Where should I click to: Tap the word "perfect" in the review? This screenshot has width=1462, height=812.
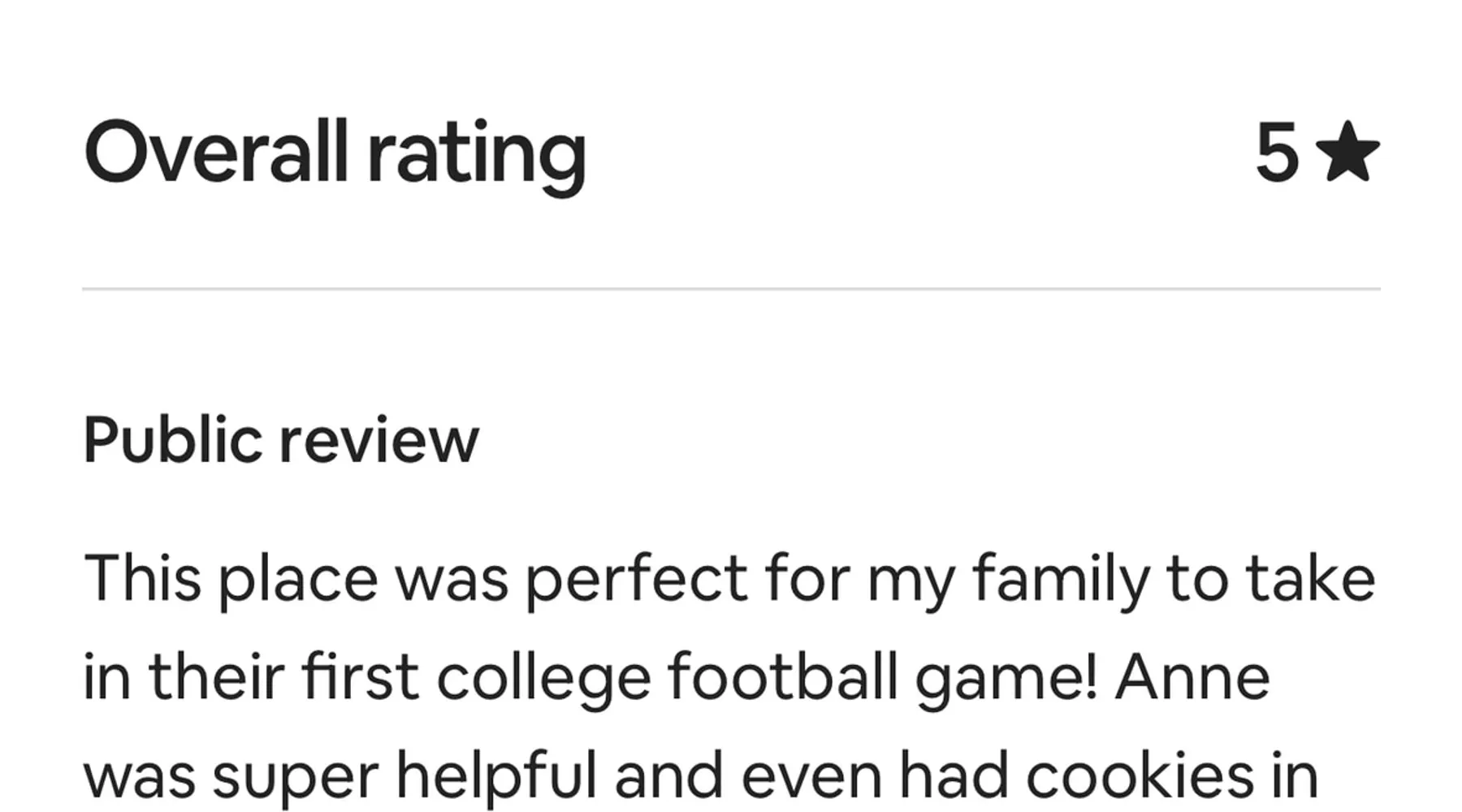click(637, 579)
